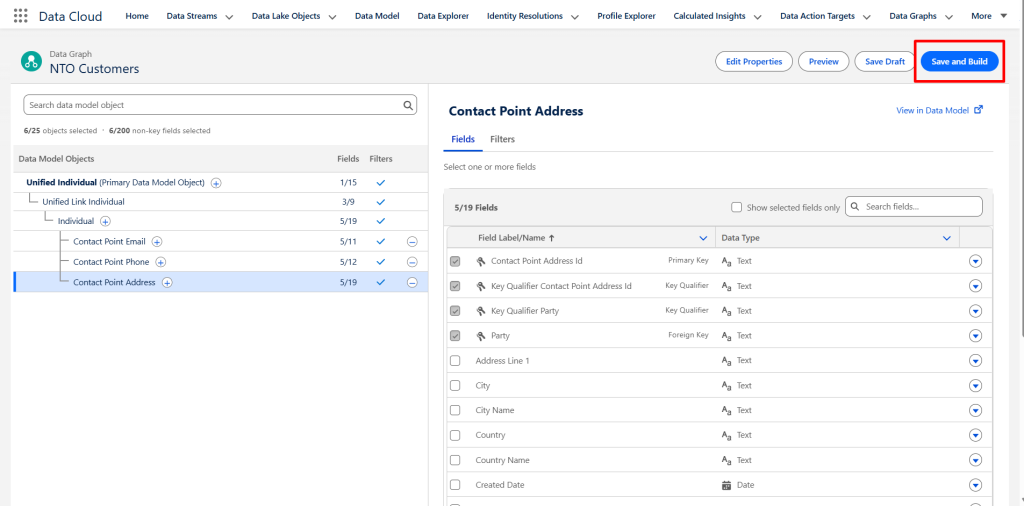Image resolution: width=1024 pixels, height=506 pixels.
Task: Focus the Search fields input
Action: coord(914,206)
